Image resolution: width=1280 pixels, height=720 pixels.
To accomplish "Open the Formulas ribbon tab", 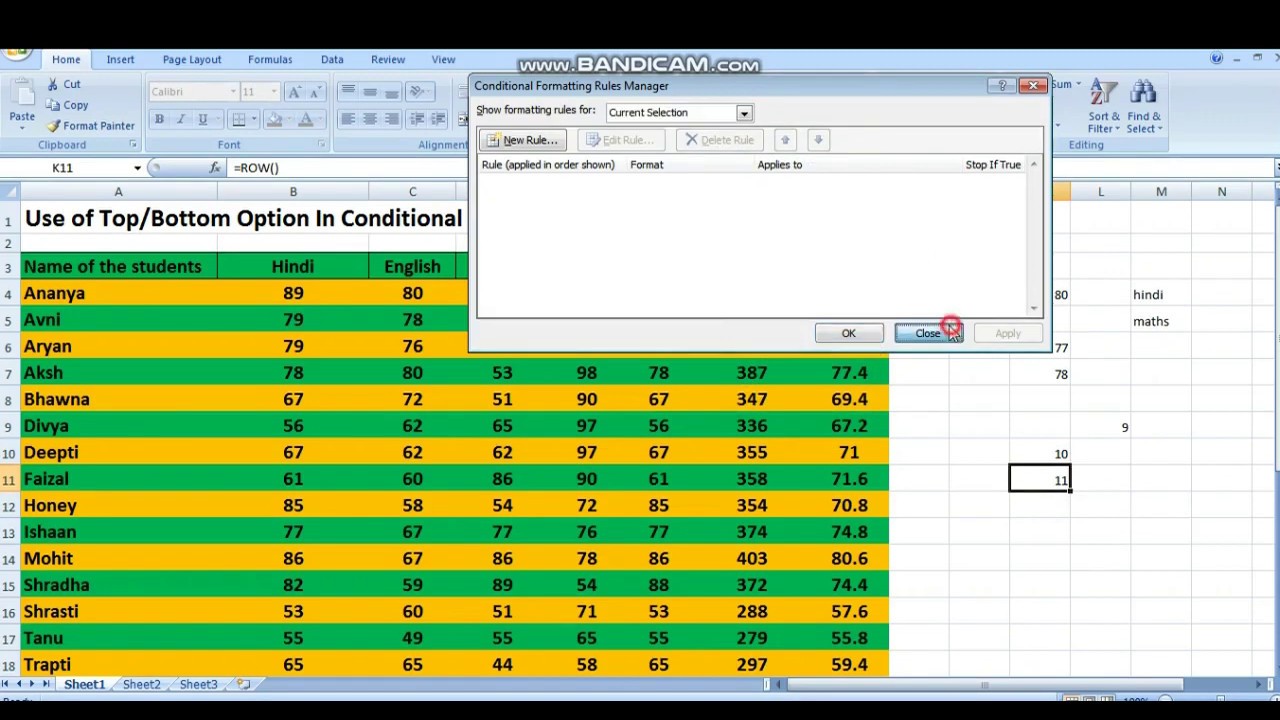I will coord(270,60).
